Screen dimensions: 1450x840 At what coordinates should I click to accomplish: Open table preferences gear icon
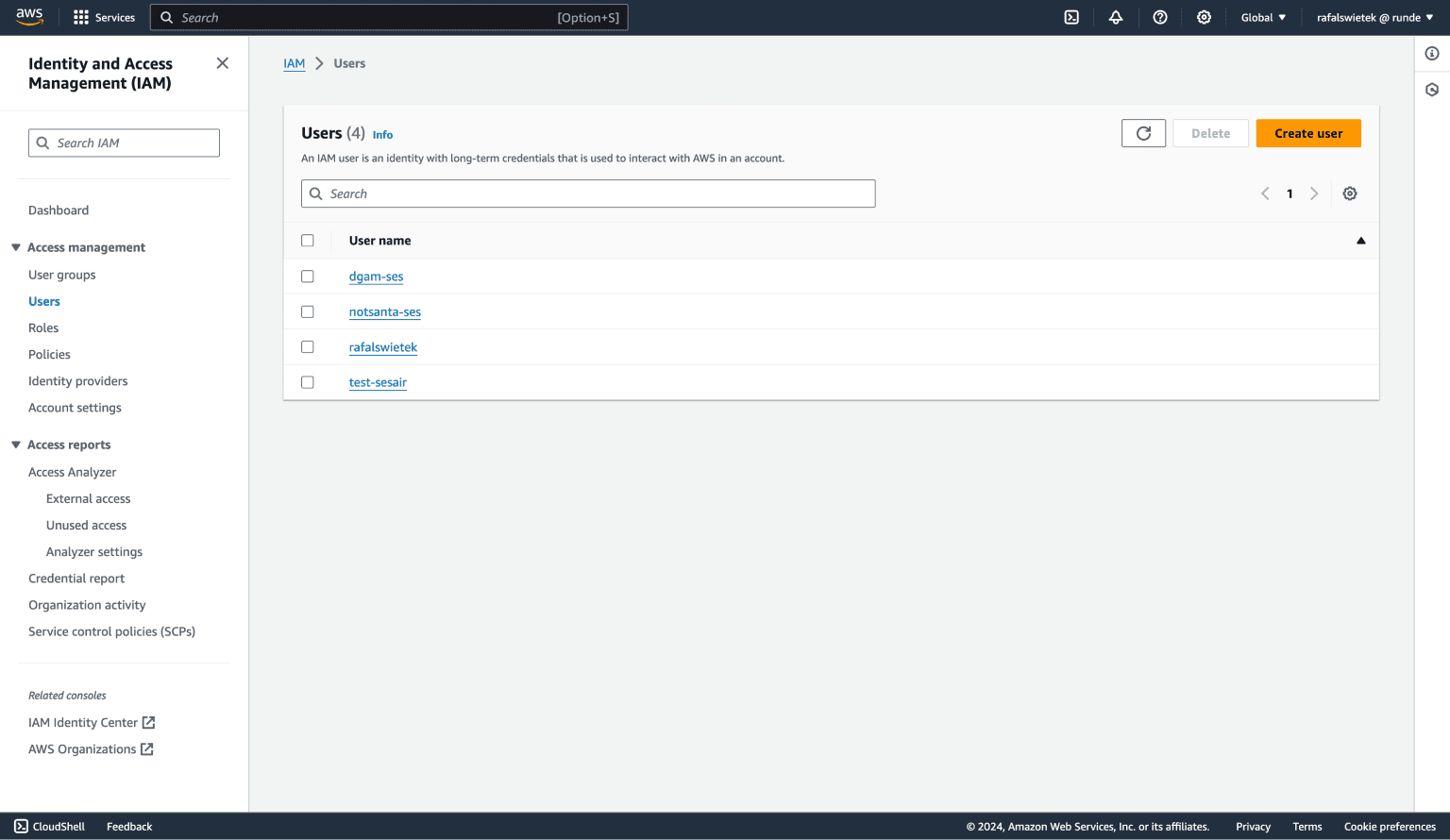[x=1350, y=193]
